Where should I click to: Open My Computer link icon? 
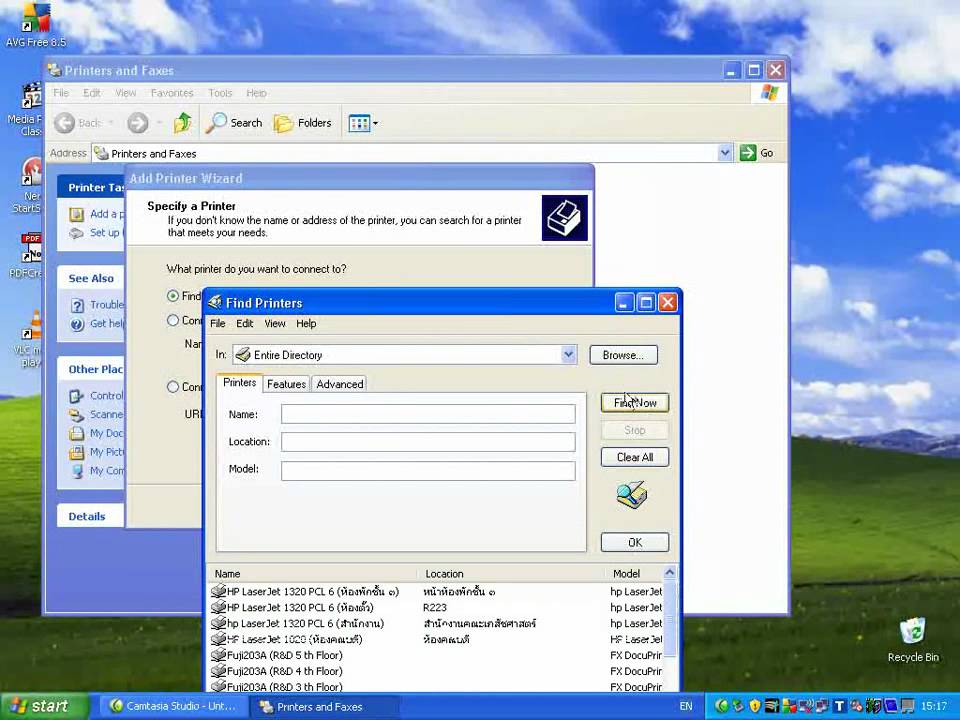point(77,471)
